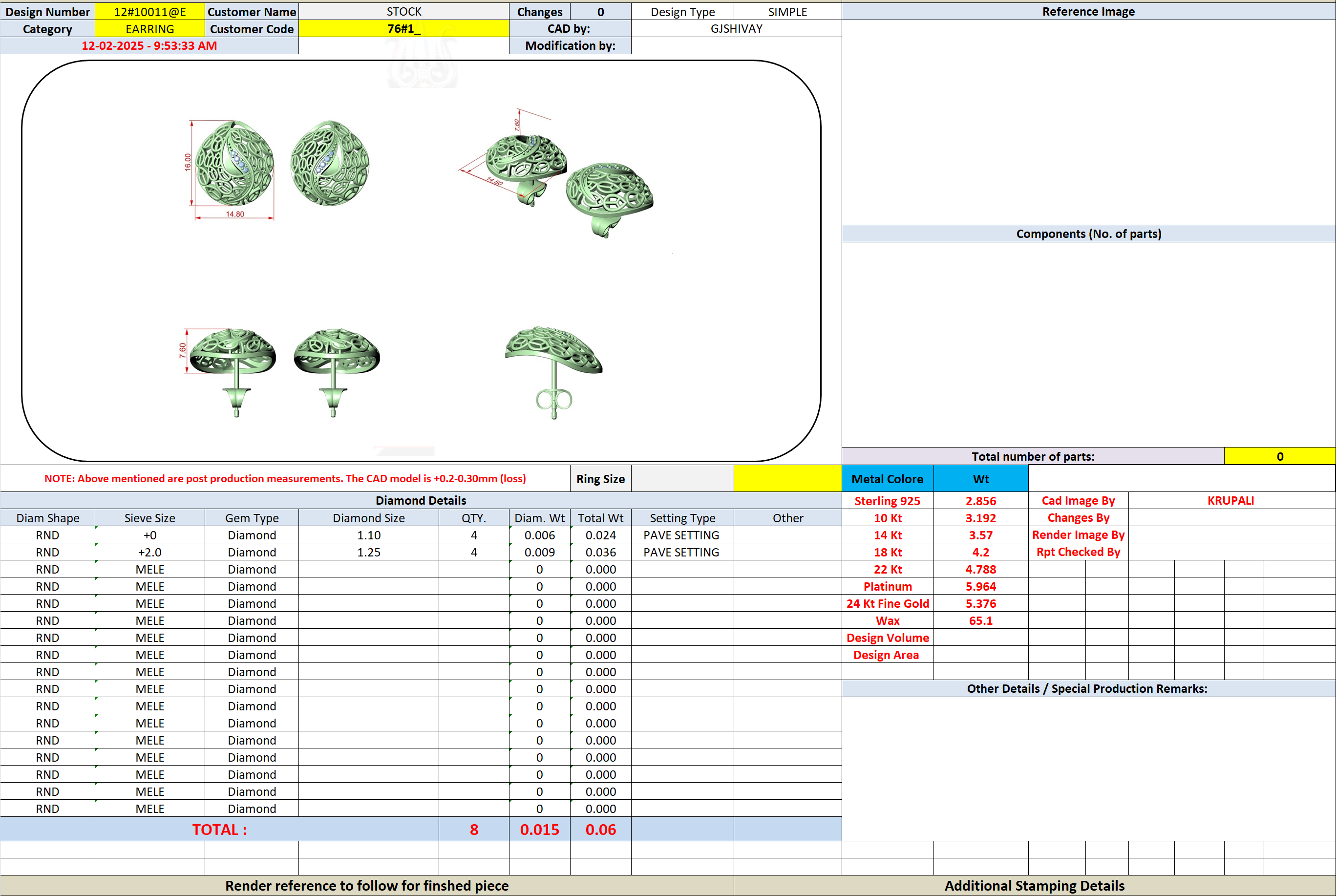This screenshot has height=896, width=1336.
Task: Click diamond weight 0.006 cell
Action: click(540, 535)
